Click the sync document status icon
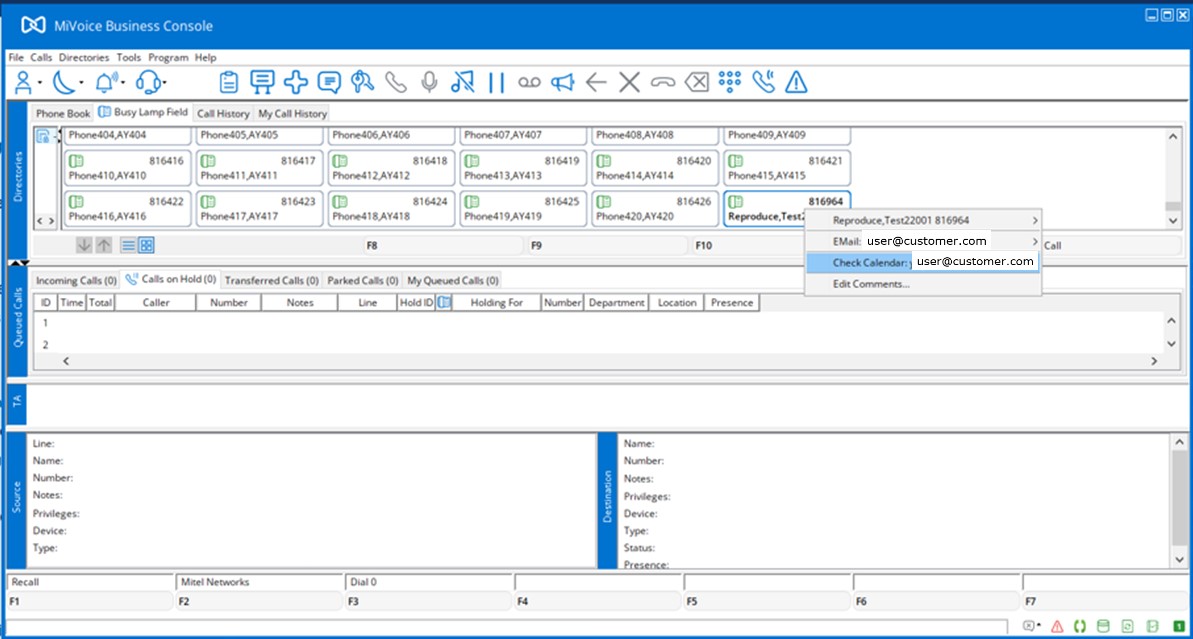 [x=1128, y=626]
